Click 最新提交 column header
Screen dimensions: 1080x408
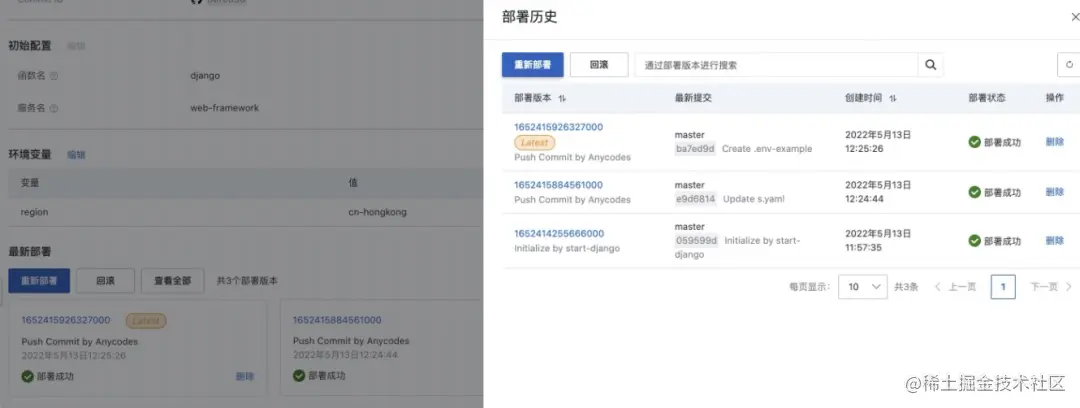pyautogui.click(x=693, y=99)
